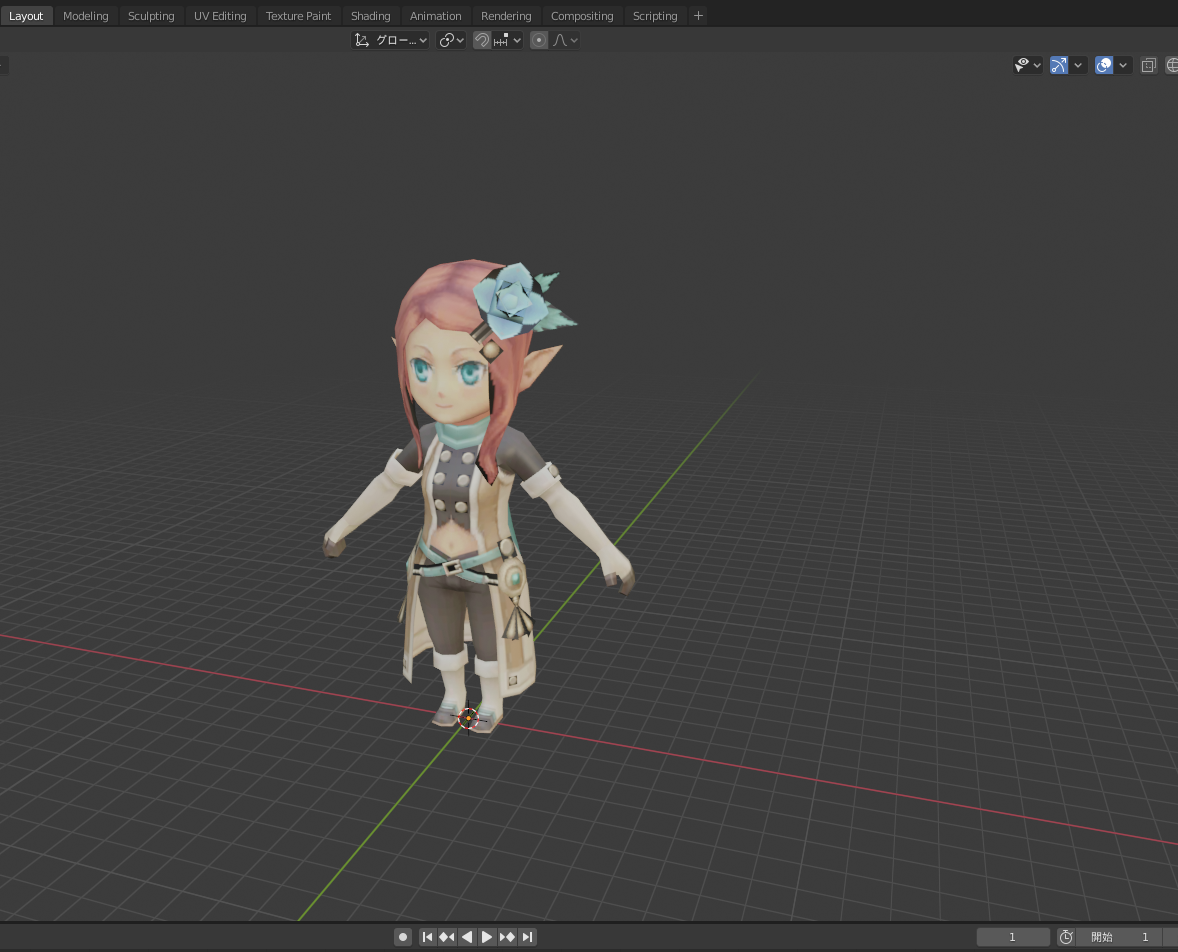This screenshot has height=952, width=1178.
Task: Click the selectability and visibility eye icon
Action: [x=1022, y=65]
